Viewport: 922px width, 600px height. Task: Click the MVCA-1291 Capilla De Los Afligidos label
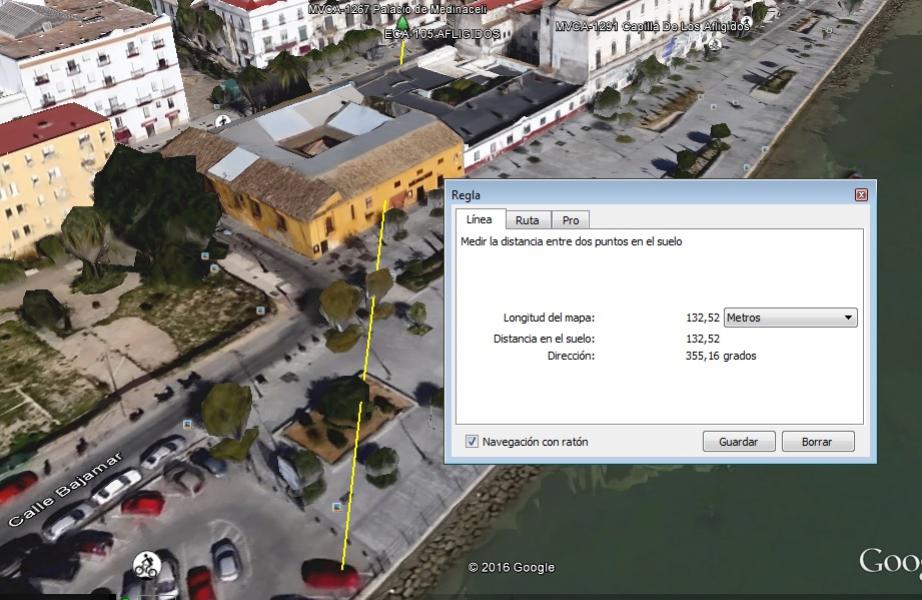pos(652,27)
